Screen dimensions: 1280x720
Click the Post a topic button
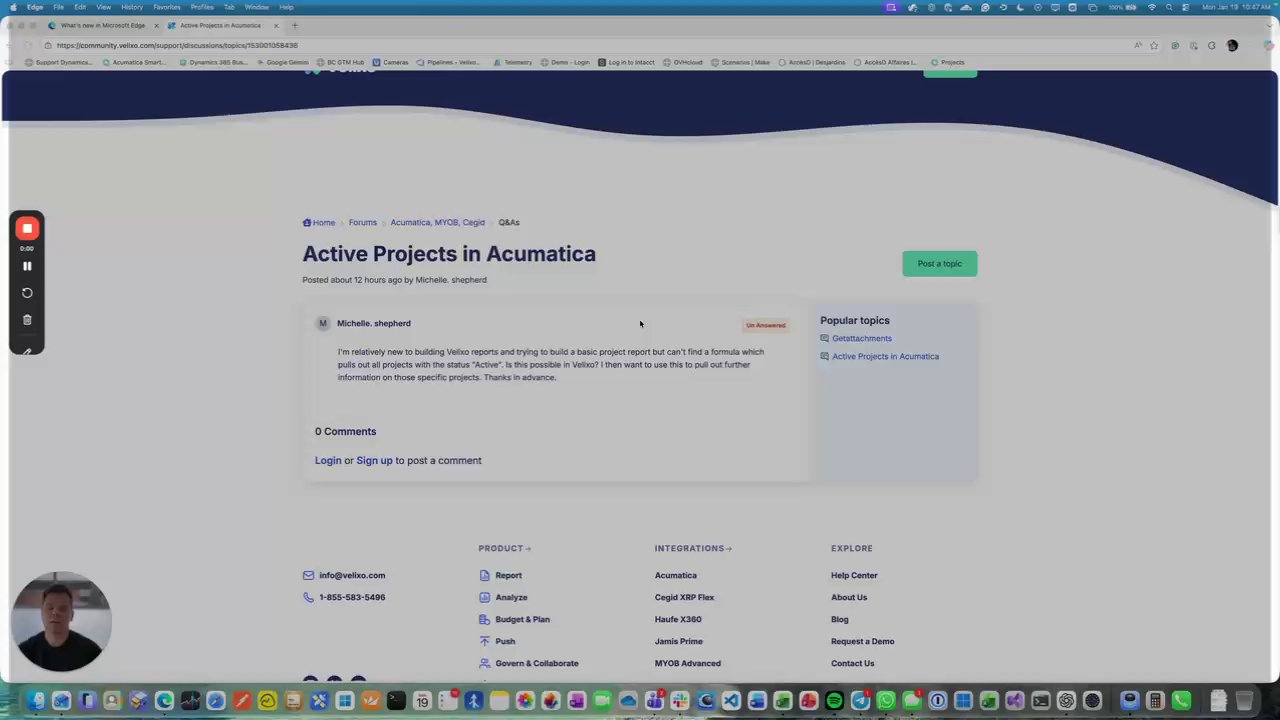tap(939, 263)
